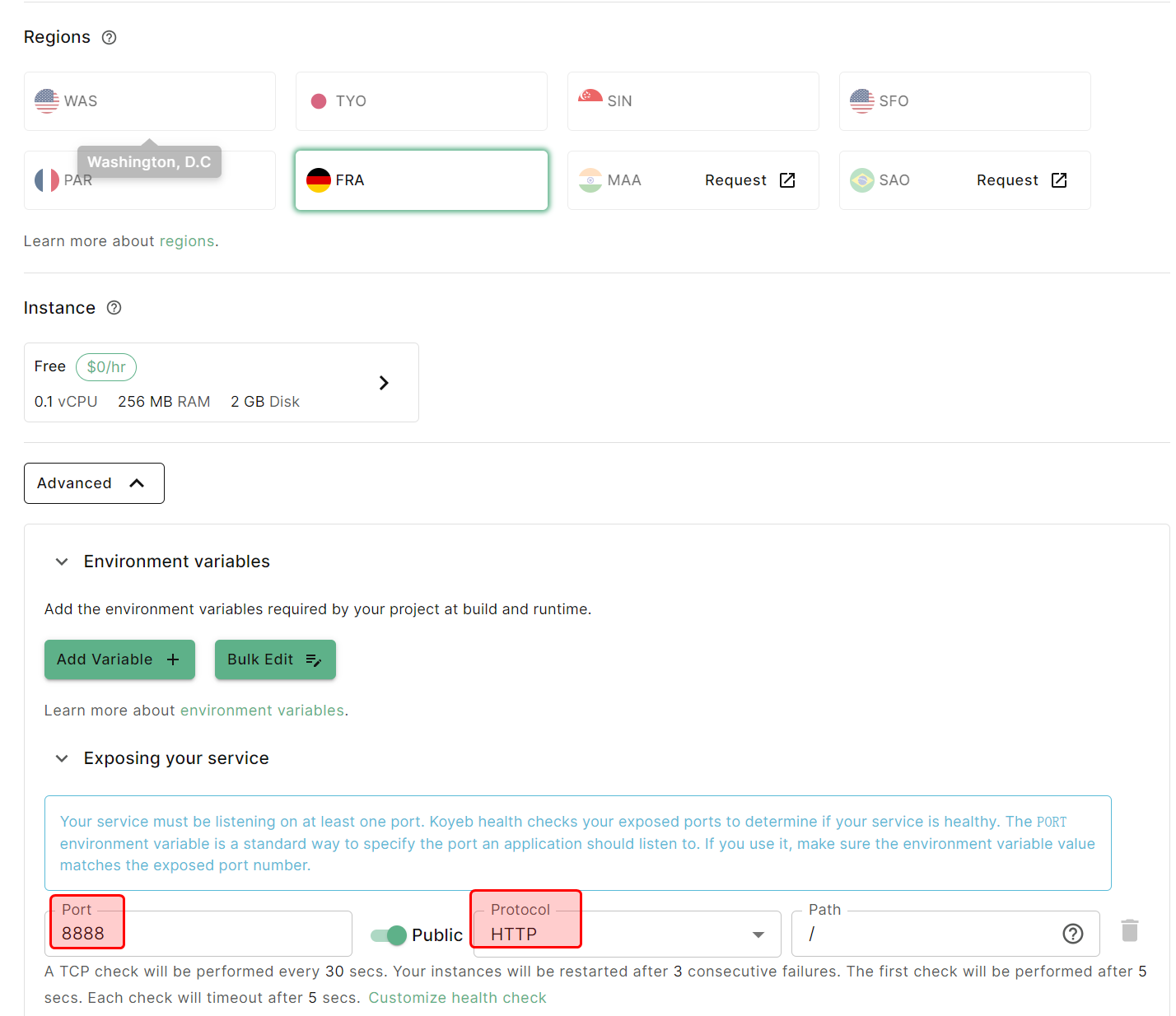The width and height of the screenshot is (1176, 1016).
Task: Collapse Environment variables section
Action: [62, 562]
